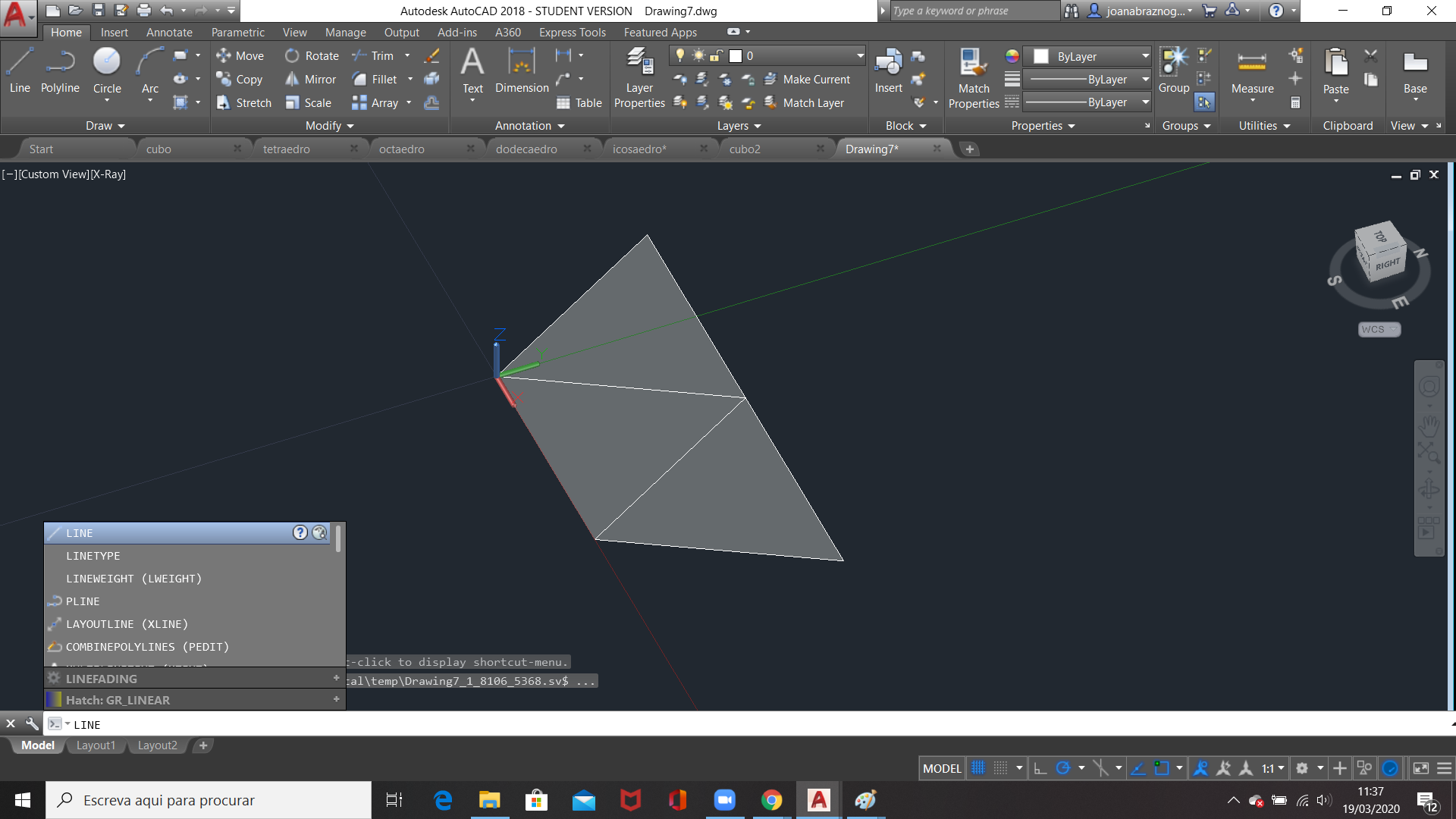
Task: Select the Polyline tool
Action: [60, 71]
